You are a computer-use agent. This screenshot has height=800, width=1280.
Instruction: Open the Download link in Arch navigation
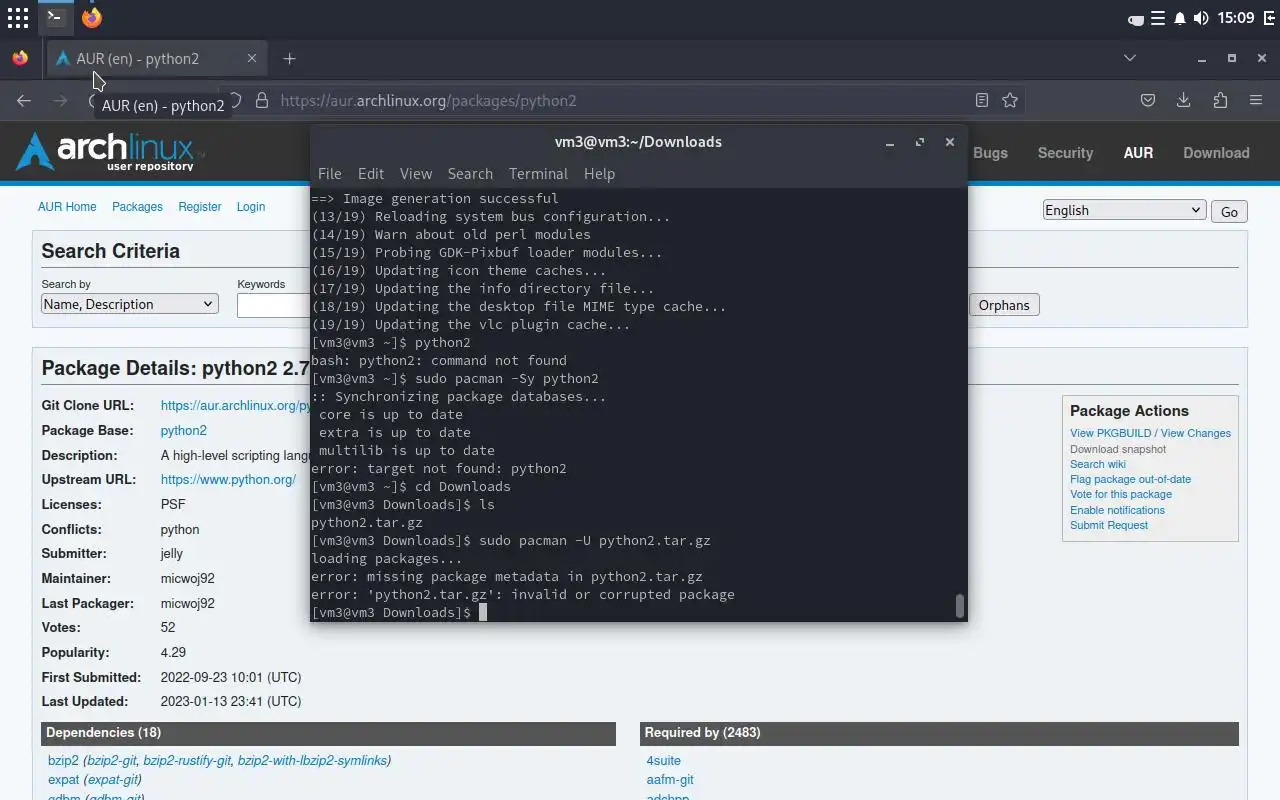1216,153
